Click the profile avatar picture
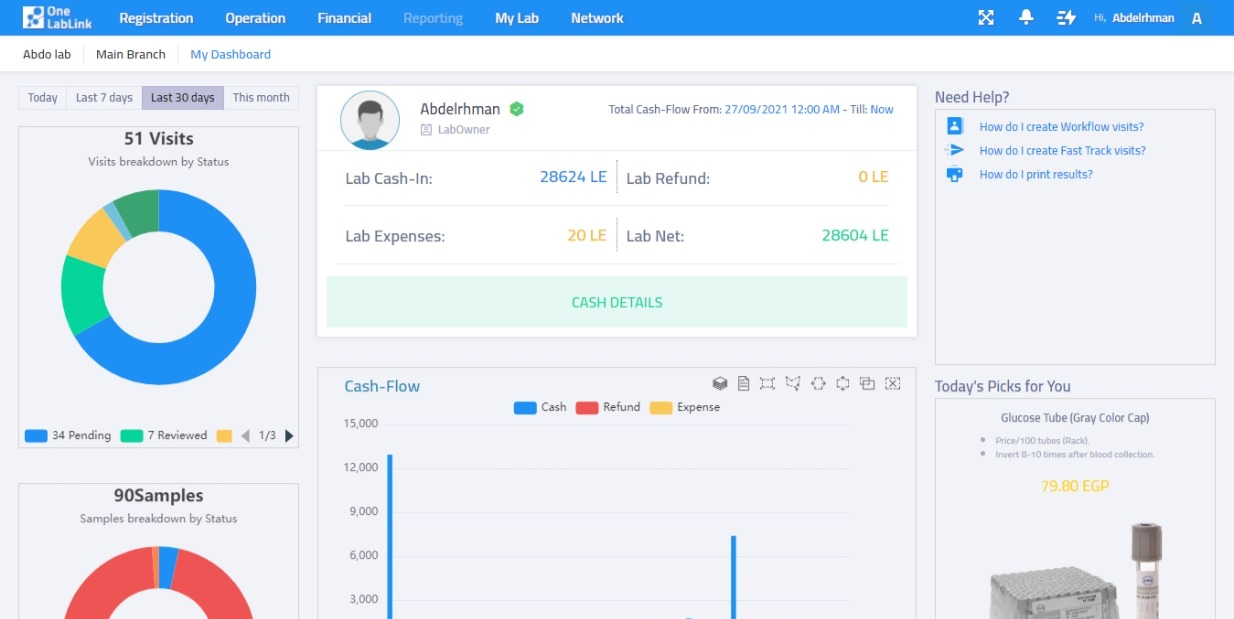This screenshot has height=619, width=1234. pos(370,120)
